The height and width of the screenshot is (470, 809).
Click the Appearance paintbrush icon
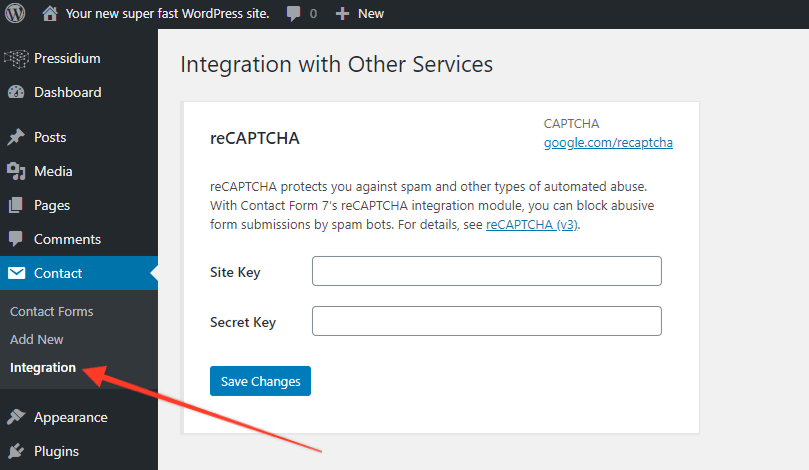pyautogui.click(x=16, y=417)
